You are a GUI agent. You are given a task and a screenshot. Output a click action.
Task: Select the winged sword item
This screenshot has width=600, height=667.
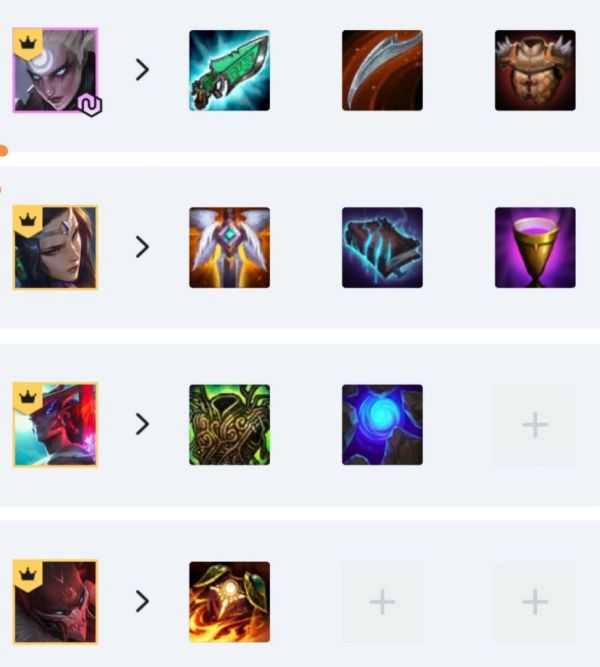coord(229,248)
